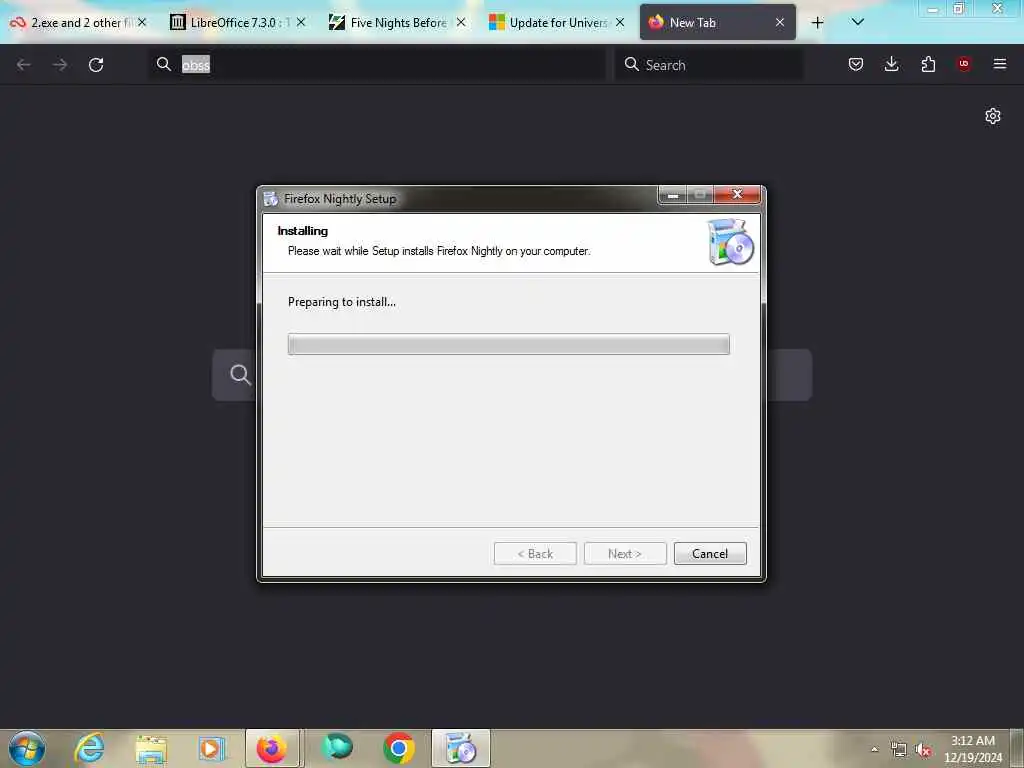Open the uBlock Origin extension icon

[964, 64]
